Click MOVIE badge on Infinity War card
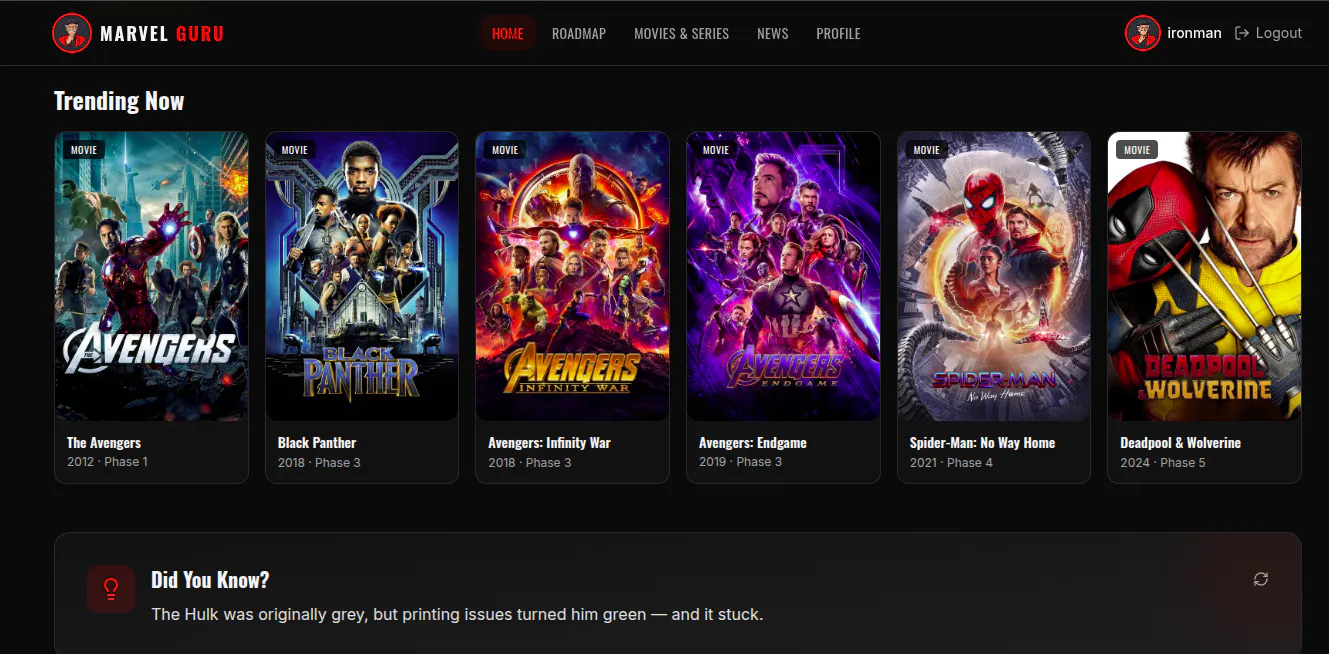Screen dimensions: 1329x654 (505, 150)
